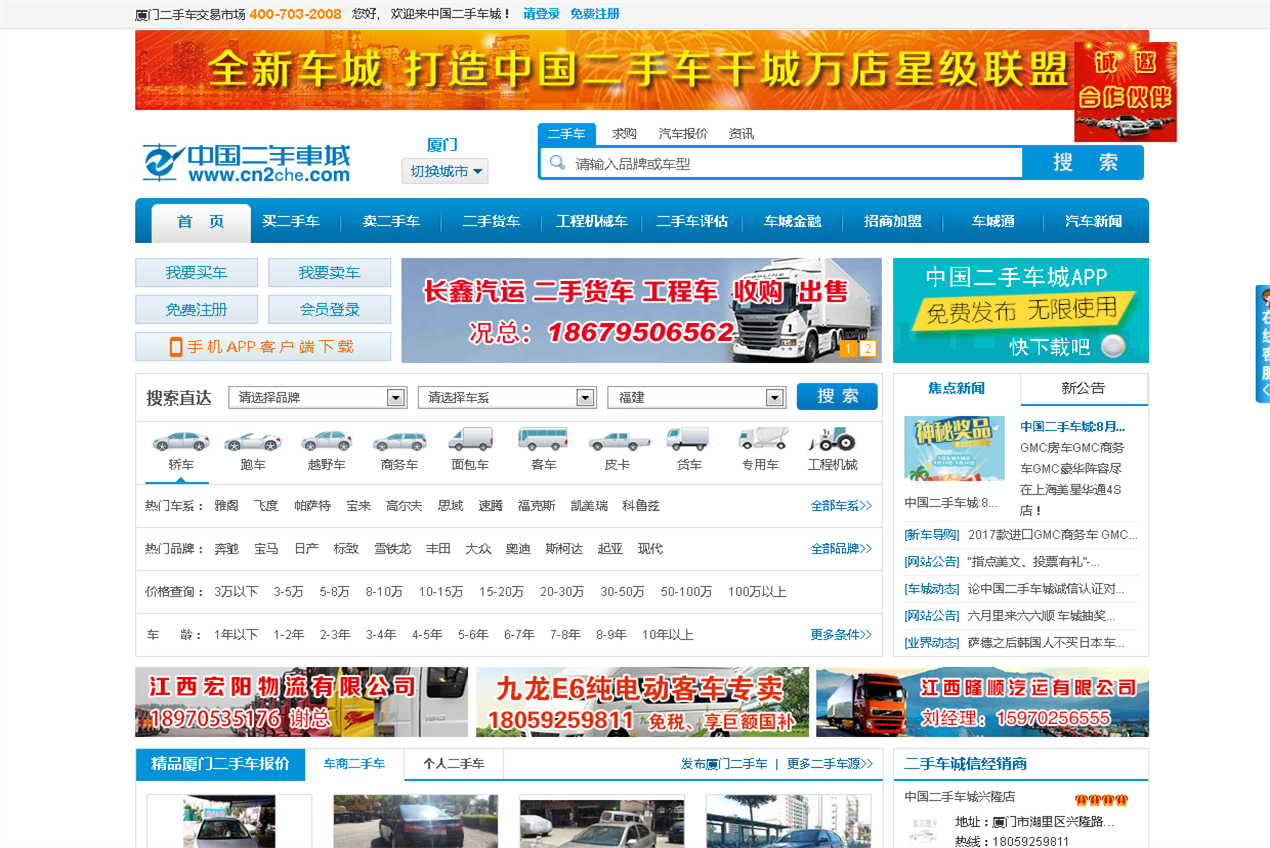Go to banner slide 1 indicator
The image size is (1270, 848).
[x=848, y=349]
